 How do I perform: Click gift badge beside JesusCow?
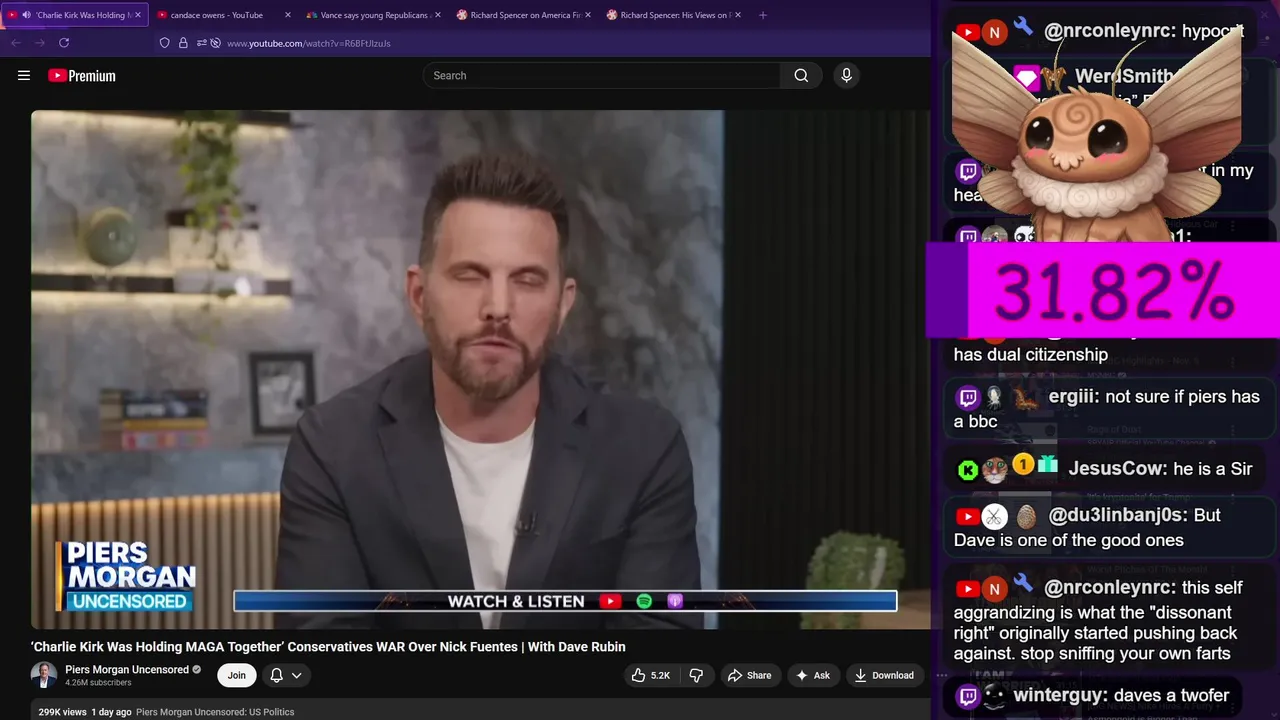pyautogui.click(x=1047, y=465)
